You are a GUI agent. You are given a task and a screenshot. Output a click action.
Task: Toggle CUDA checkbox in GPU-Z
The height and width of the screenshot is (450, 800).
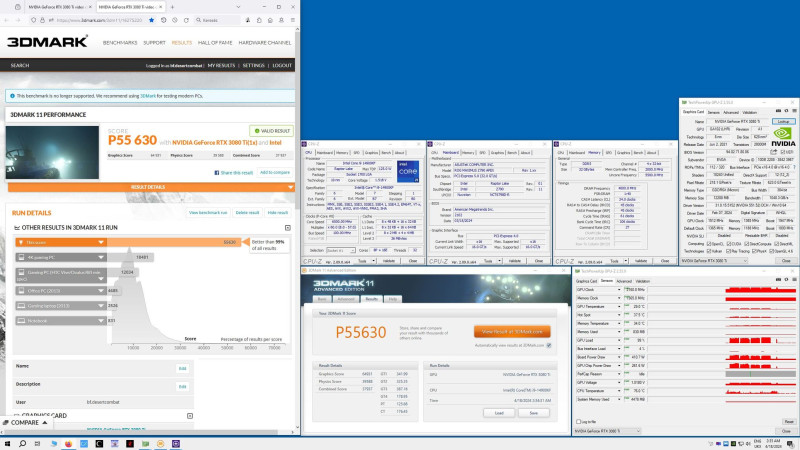[728, 244]
